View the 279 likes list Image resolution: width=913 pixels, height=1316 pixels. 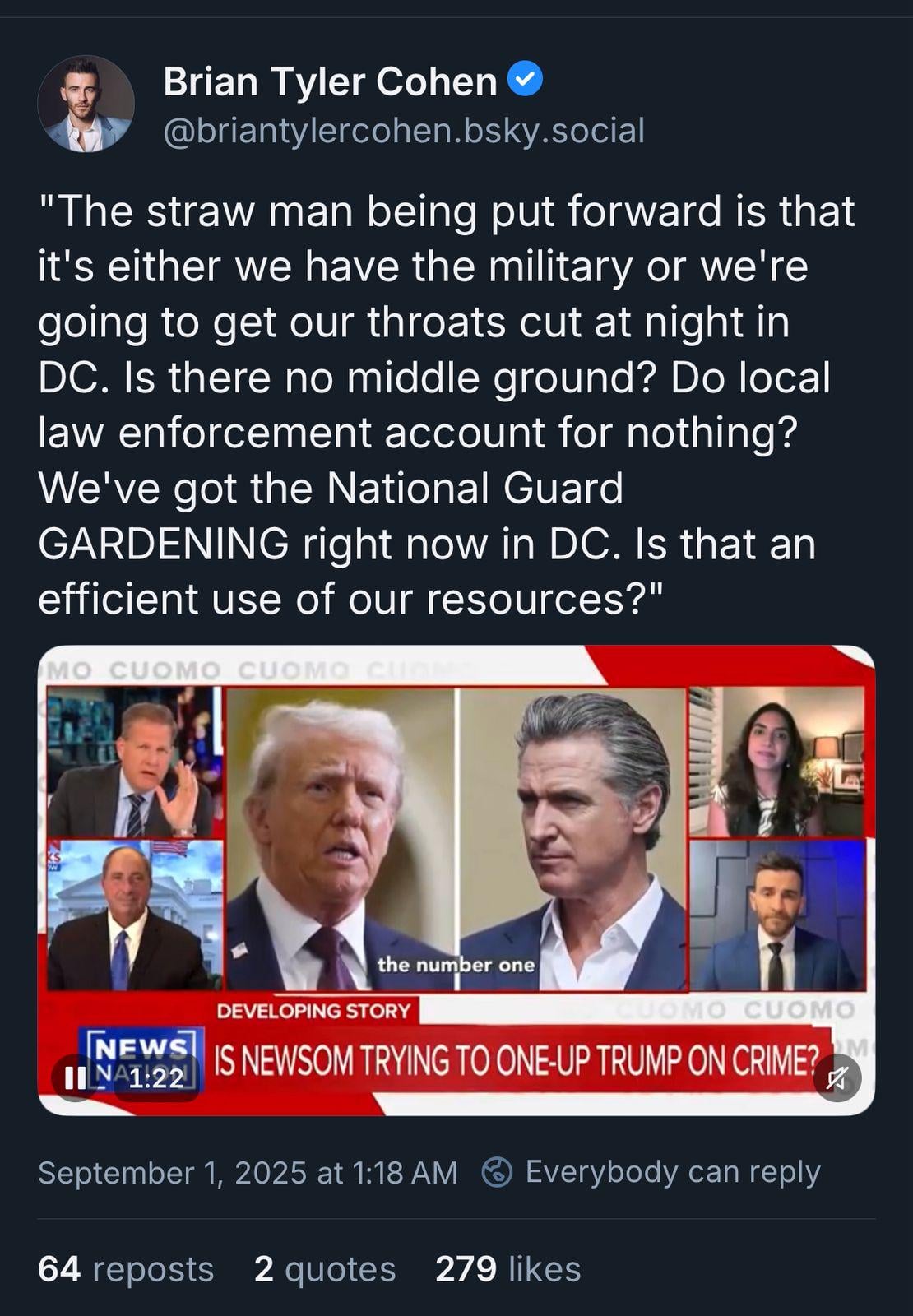point(507,1268)
